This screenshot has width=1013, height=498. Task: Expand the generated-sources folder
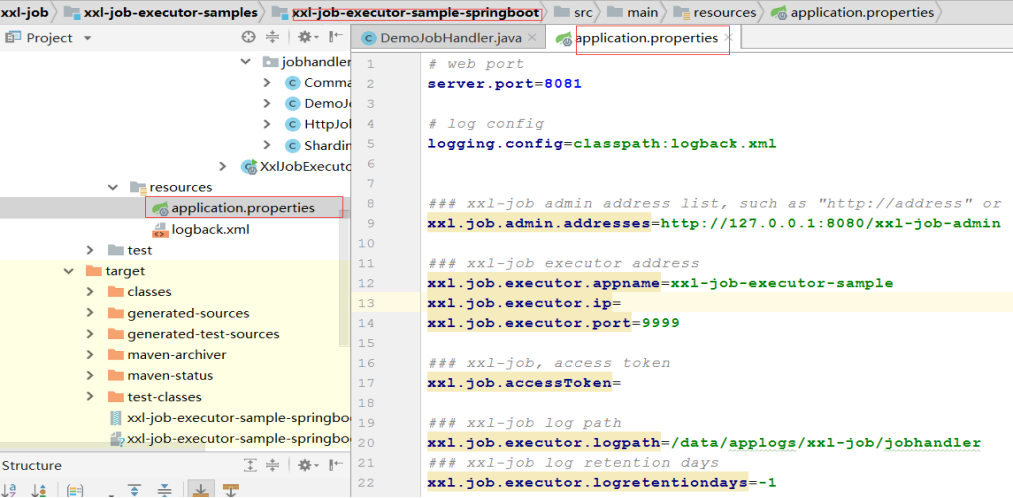click(90, 313)
